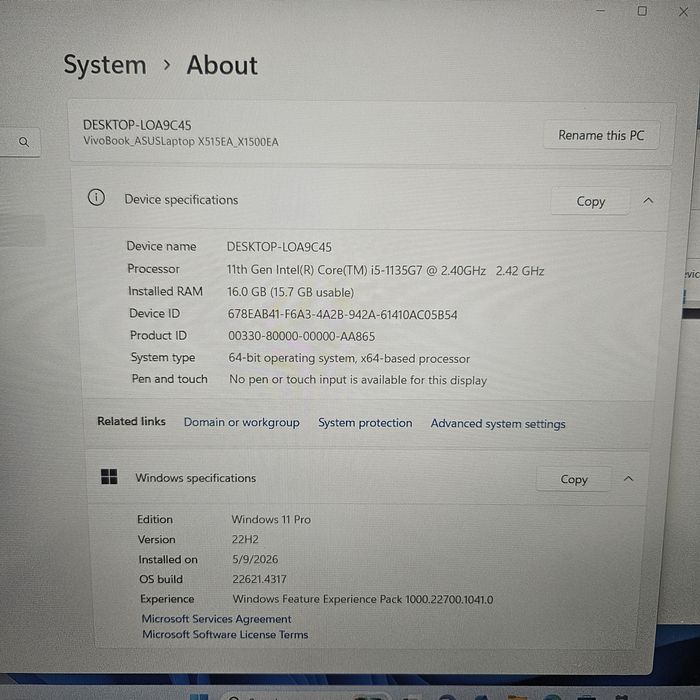Select System type 64-bit operating system text
The image size is (700, 700).
pyautogui.click(x=349, y=358)
